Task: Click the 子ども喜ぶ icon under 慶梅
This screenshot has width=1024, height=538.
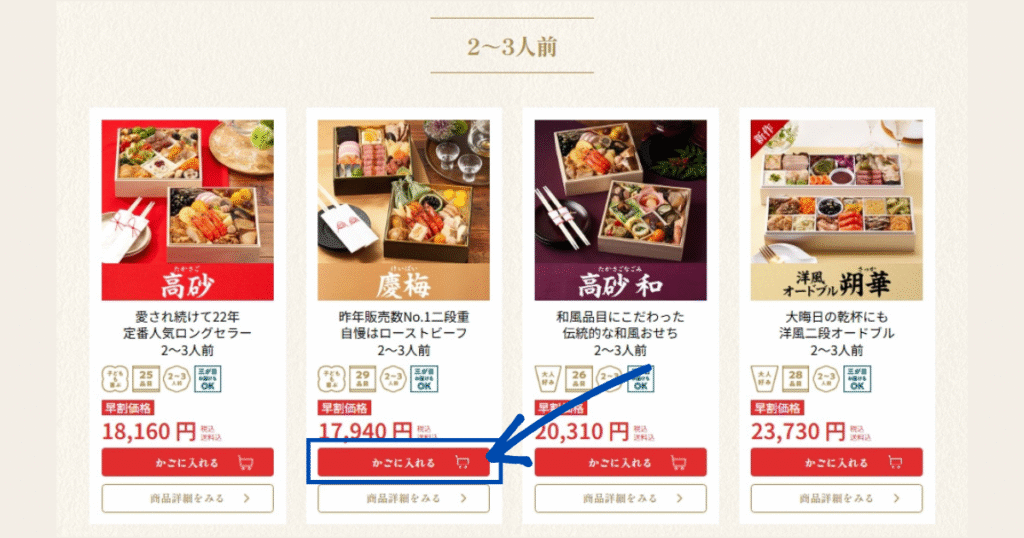Action: [331, 379]
